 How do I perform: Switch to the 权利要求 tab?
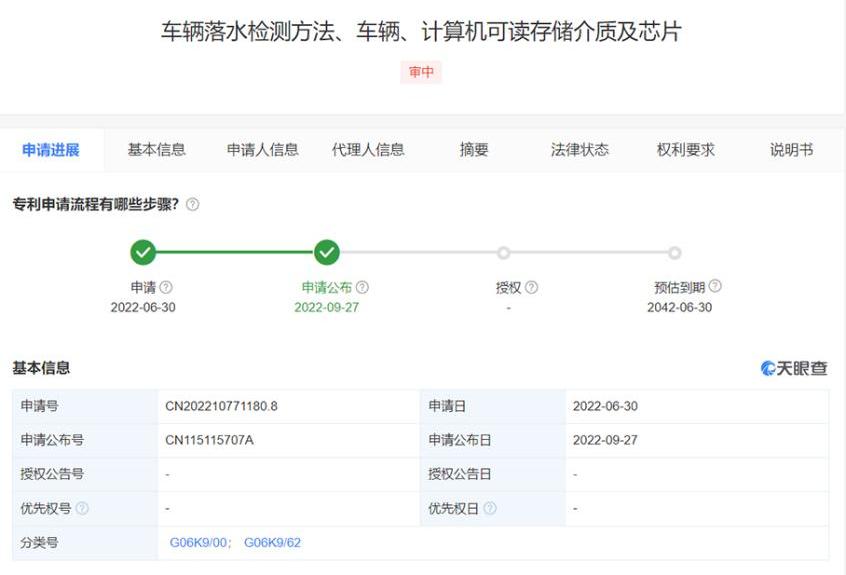coord(685,150)
